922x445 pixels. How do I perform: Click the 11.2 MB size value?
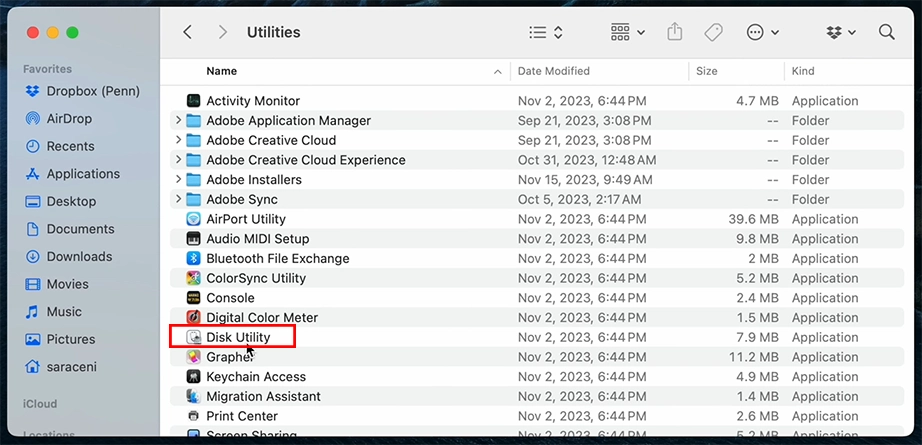tap(754, 357)
